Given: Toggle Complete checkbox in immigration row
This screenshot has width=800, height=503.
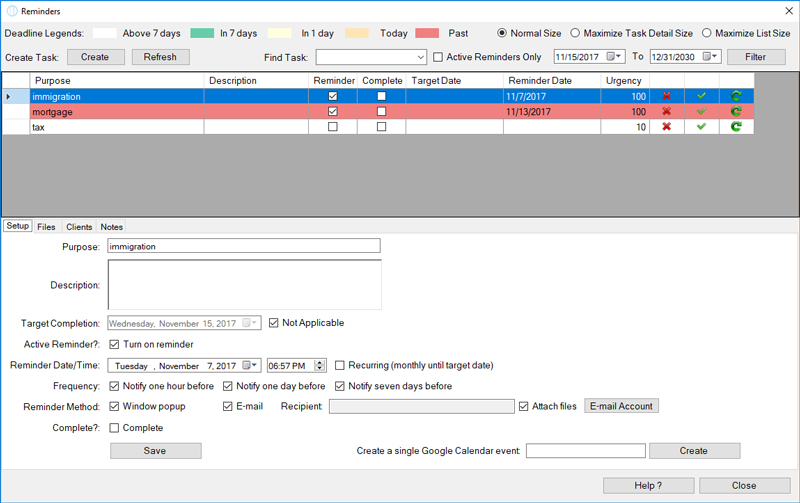Looking at the screenshot, I should click(381, 96).
